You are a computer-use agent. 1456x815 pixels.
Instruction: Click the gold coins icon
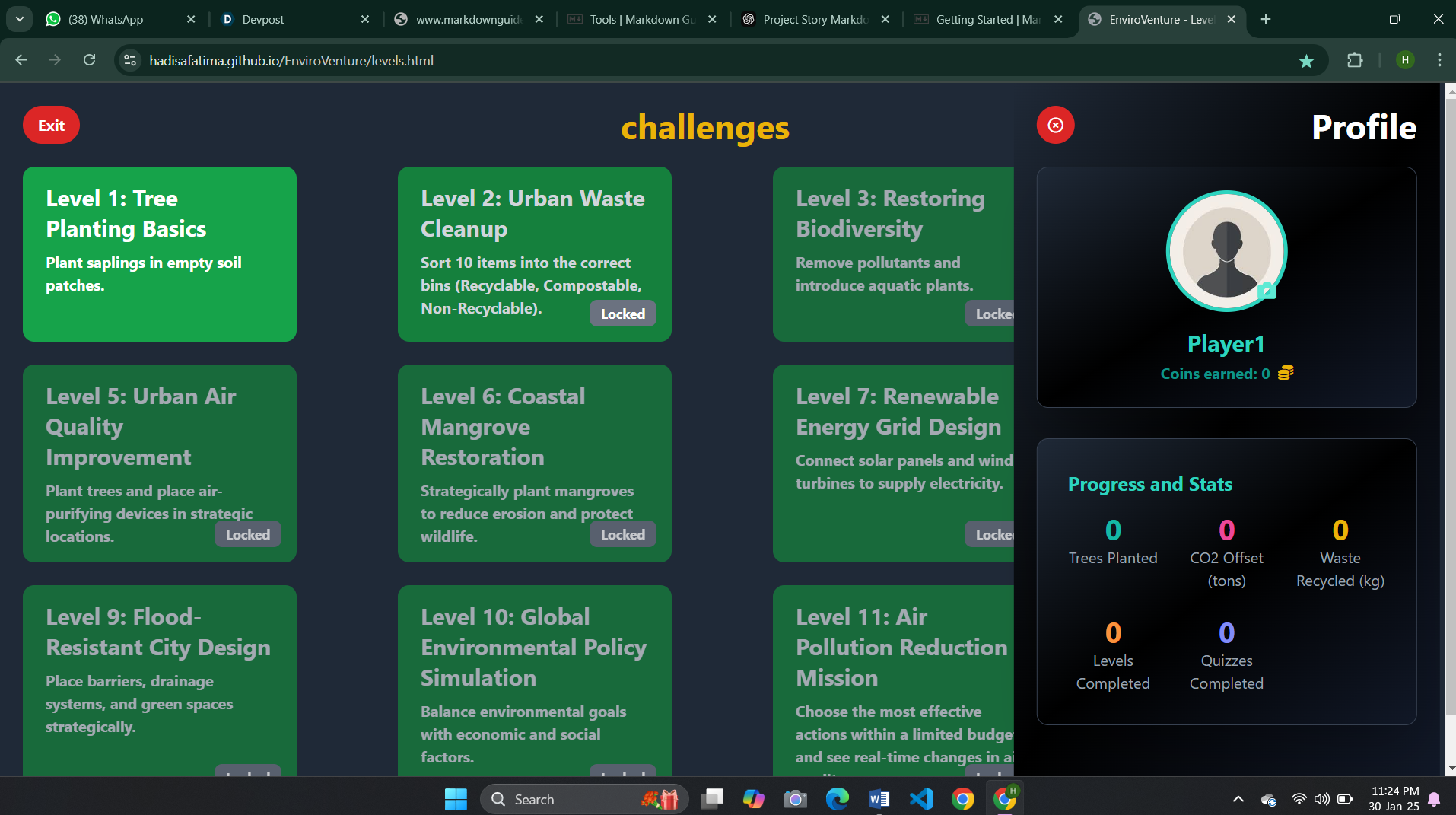pos(1286,373)
